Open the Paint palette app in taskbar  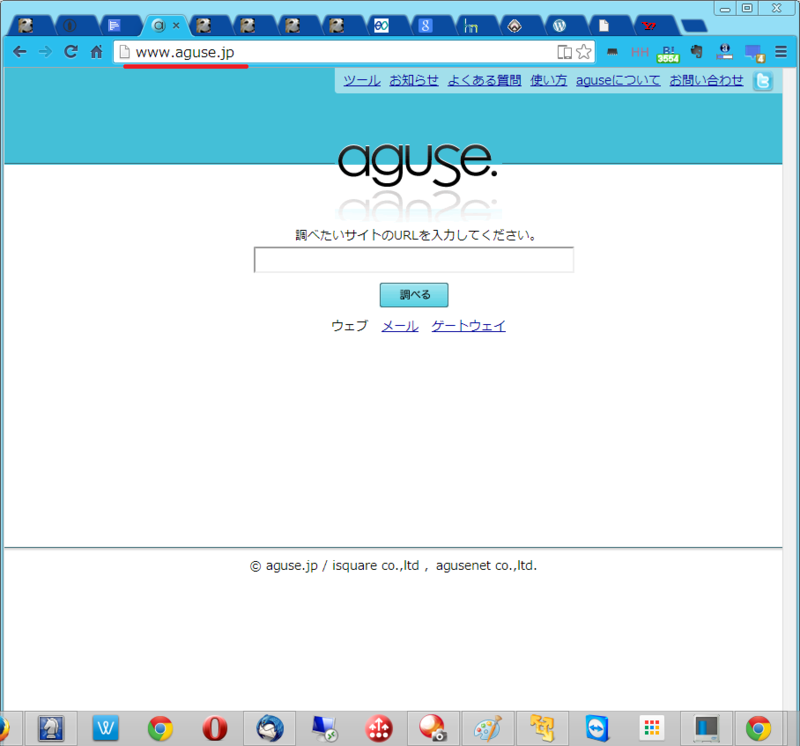coord(488,728)
